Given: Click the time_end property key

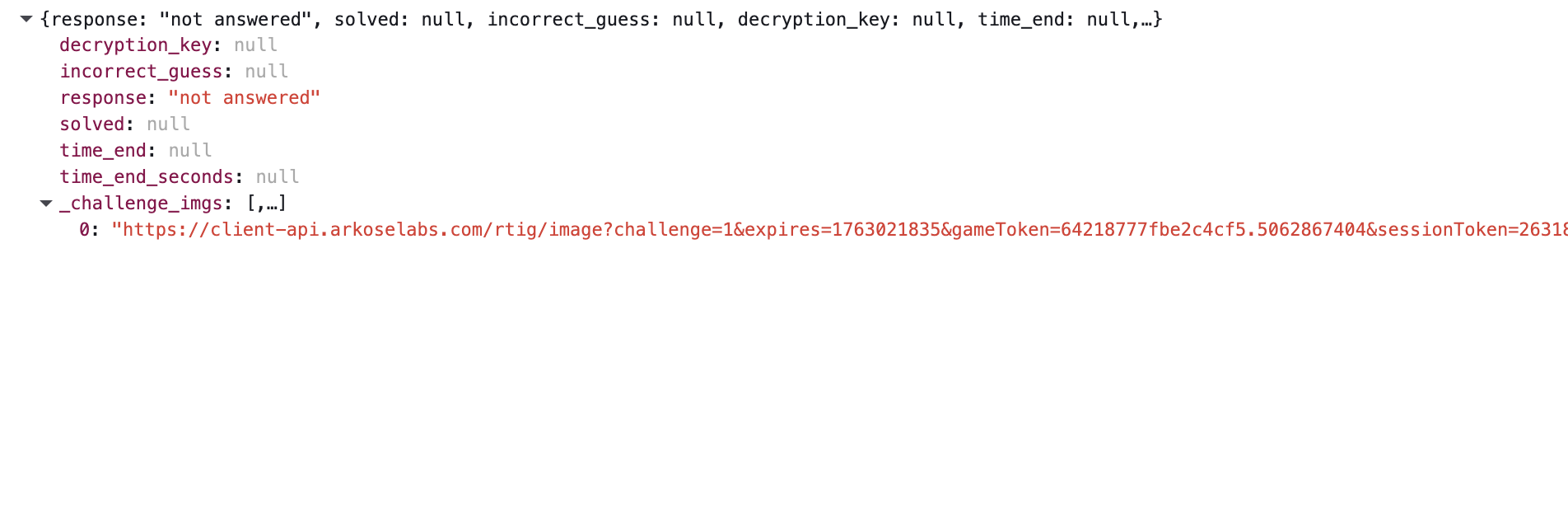Looking at the screenshot, I should pyautogui.click(x=103, y=151).
